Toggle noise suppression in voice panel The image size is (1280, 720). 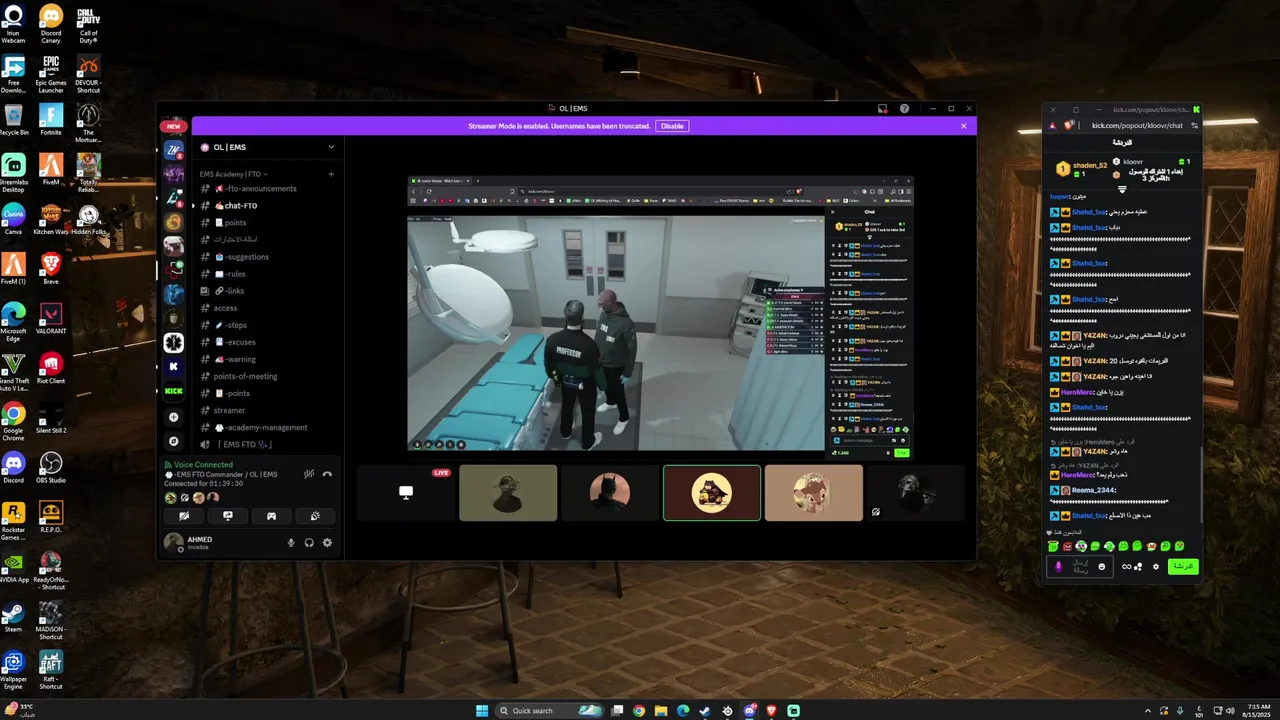pos(309,474)
